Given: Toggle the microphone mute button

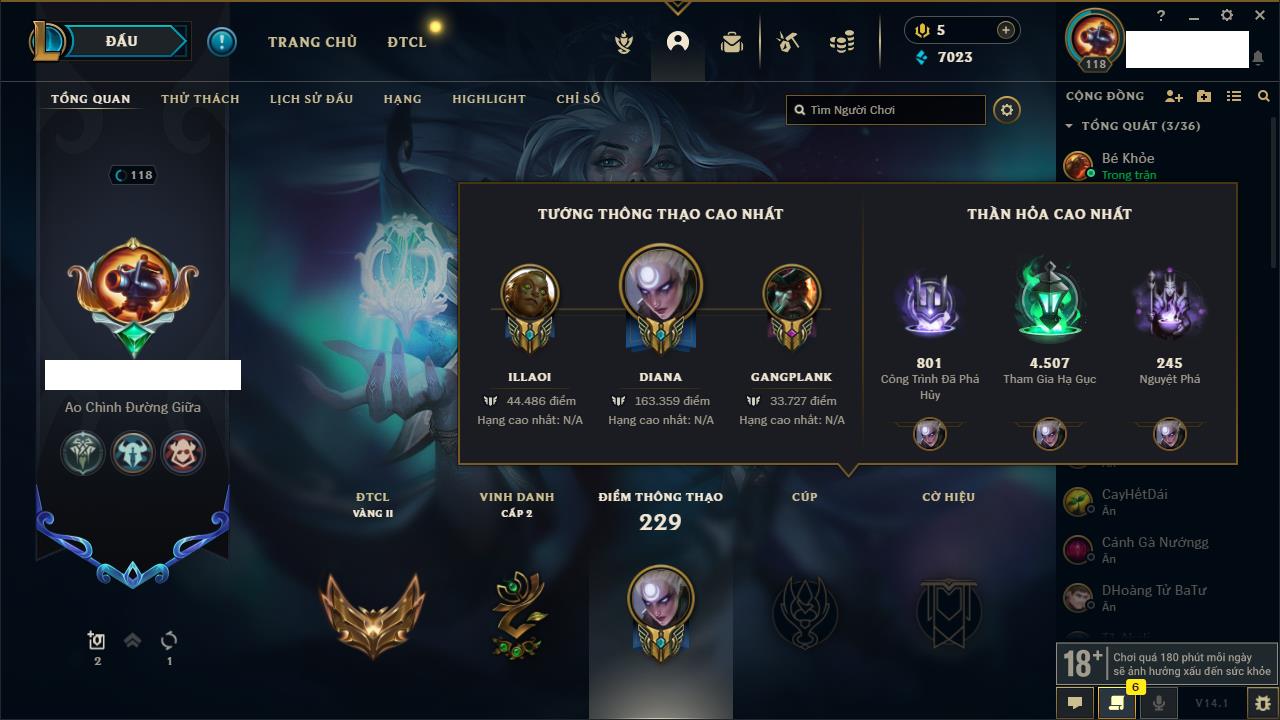Looking at the screenshot, I should coord(1159,703).
